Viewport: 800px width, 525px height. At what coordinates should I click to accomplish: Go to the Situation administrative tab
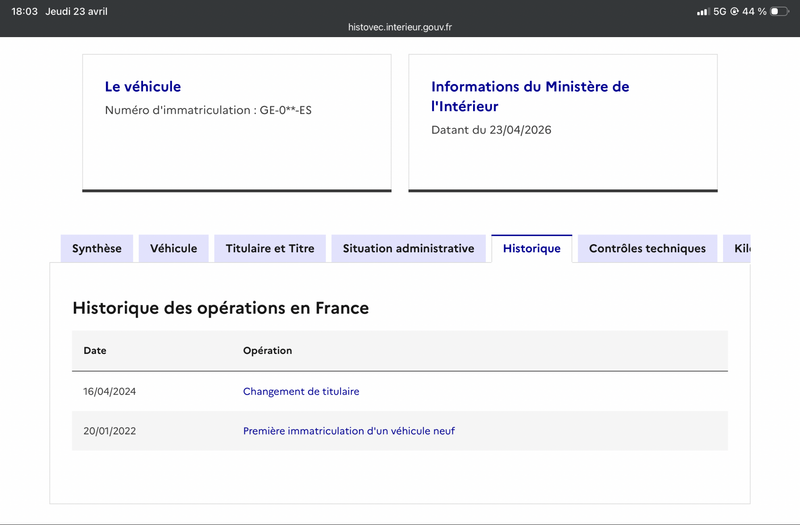point(408,249)
